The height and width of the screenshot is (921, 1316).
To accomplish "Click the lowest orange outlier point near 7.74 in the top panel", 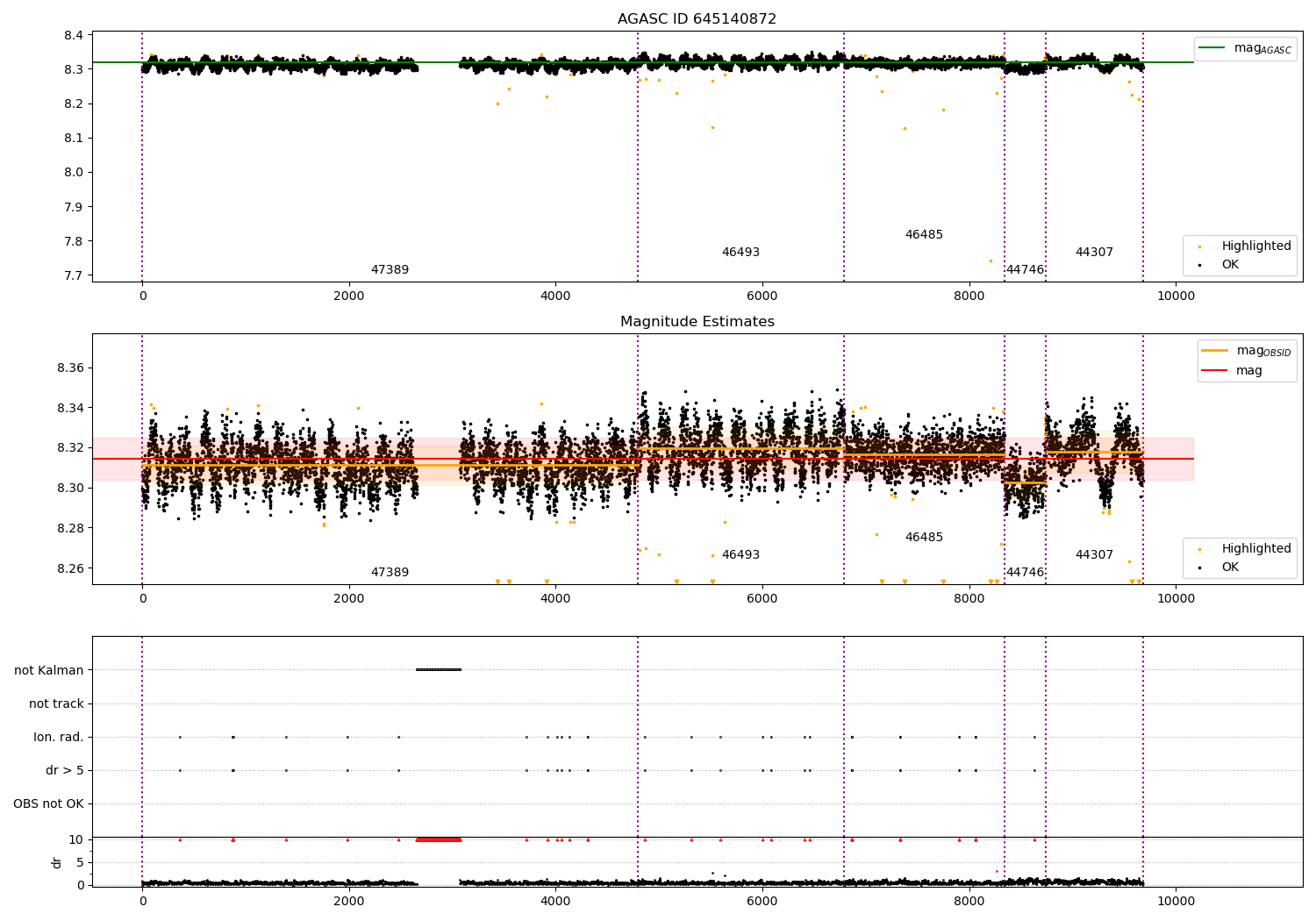I will point(991,261).
